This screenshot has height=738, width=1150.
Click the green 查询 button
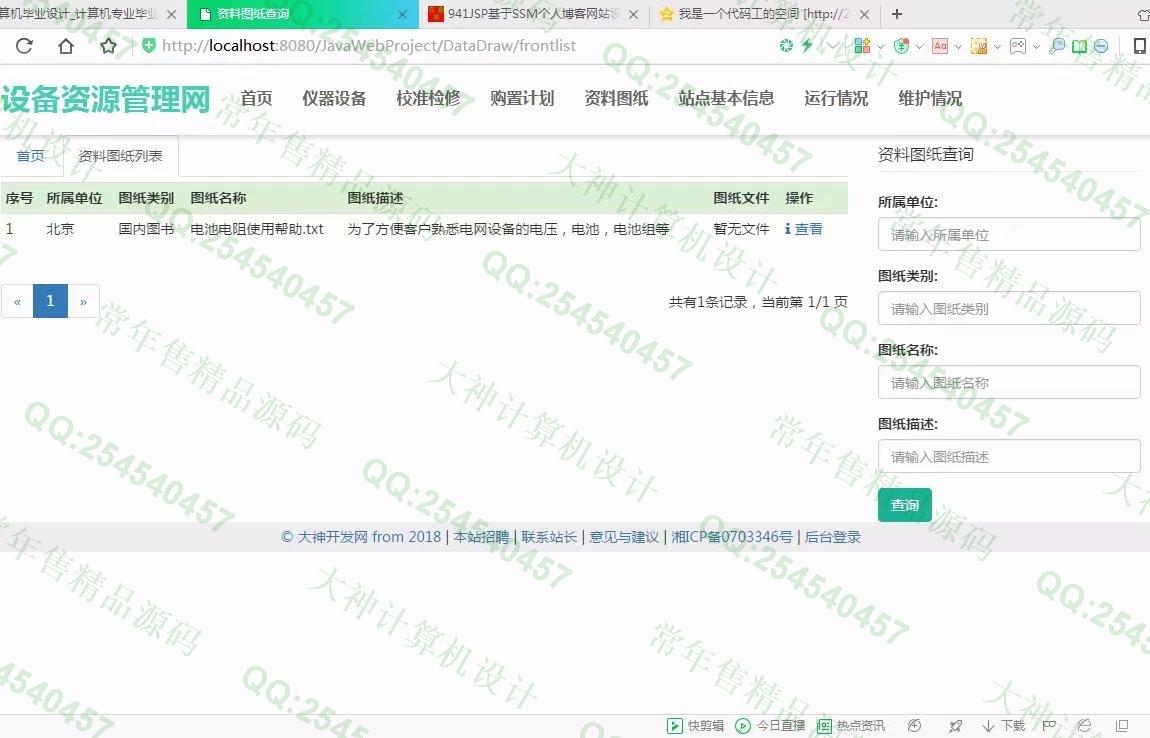tap(904, 505)
